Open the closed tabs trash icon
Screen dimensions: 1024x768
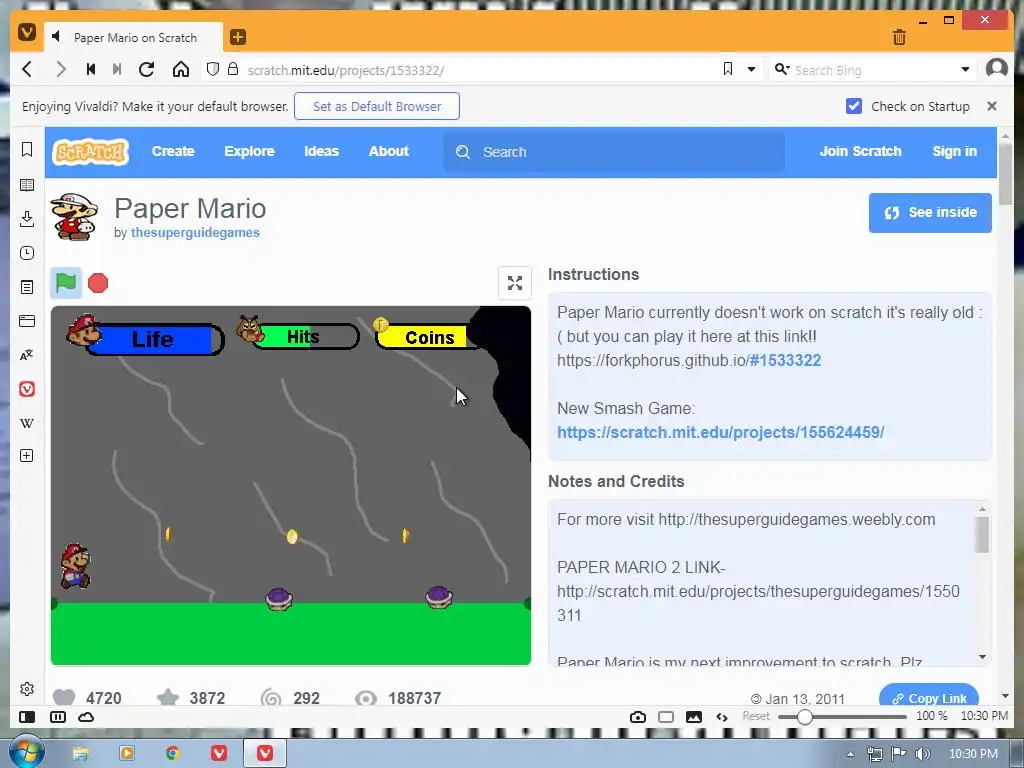tap(899, 37)
